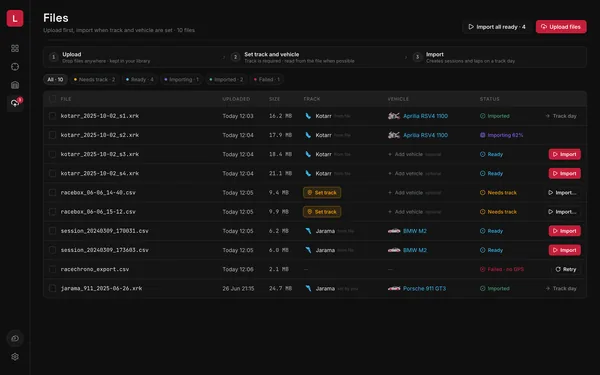Click Kotarr track outline icon in kotarr s3 row

pos(308,154)
